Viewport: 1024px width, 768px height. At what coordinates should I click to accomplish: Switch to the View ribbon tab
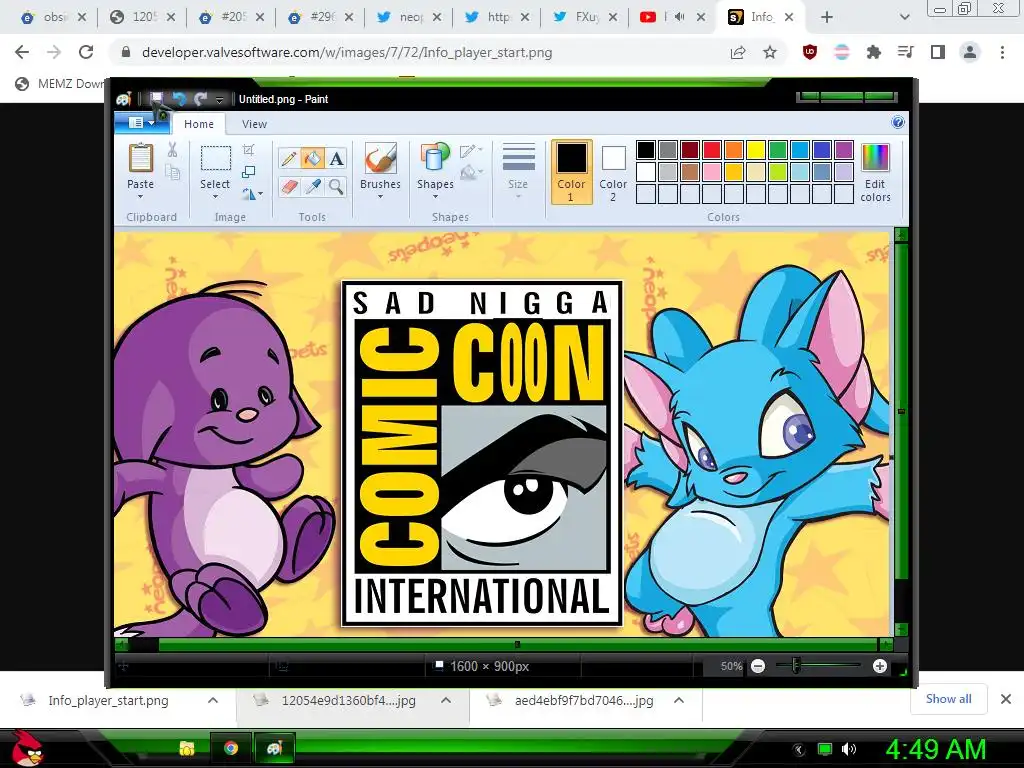pos(254,123)
